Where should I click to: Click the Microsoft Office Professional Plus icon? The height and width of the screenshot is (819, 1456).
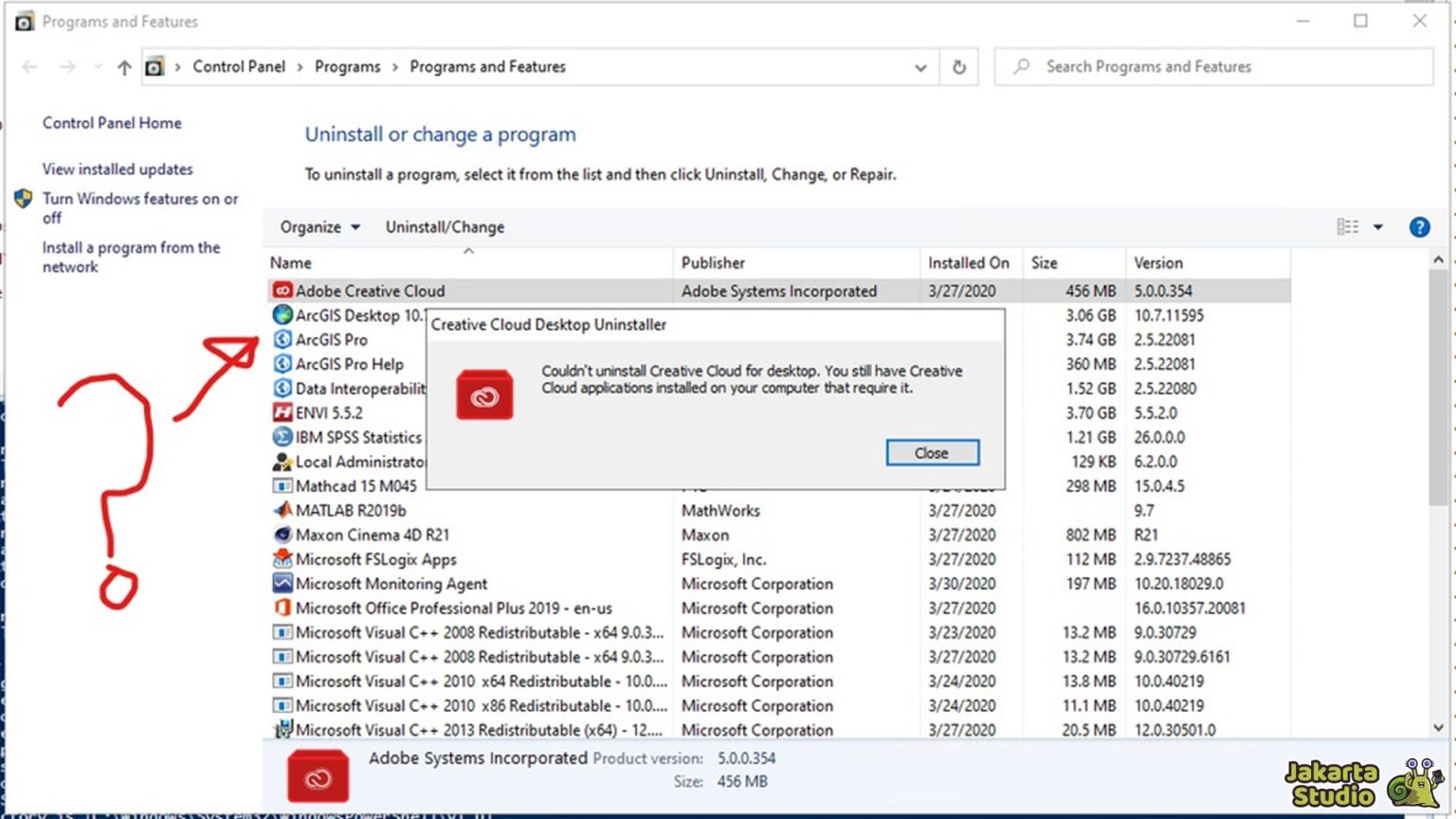point(282,608)
